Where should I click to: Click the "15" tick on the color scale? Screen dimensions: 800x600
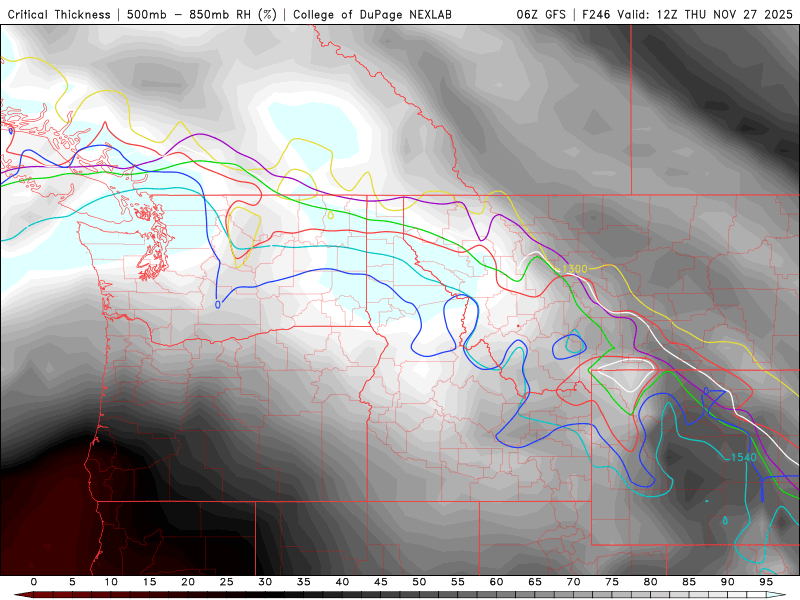click(x=149, y=582)
